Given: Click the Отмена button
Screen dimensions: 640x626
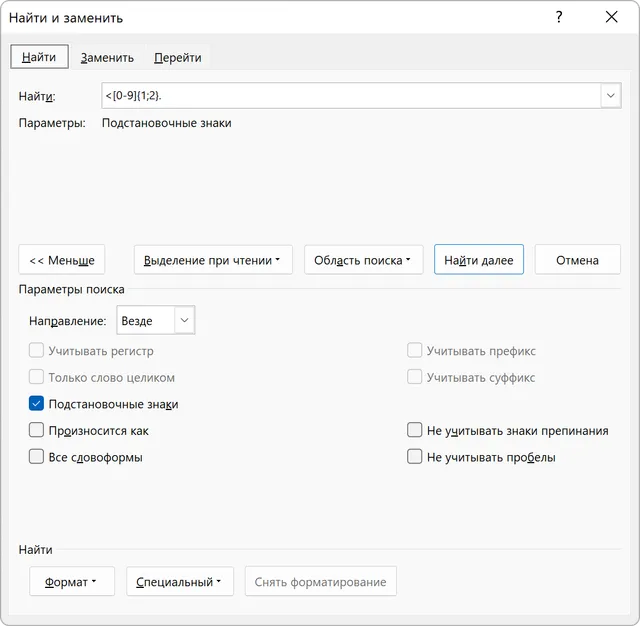Looking at the screenshot, I should coord(577,260).
